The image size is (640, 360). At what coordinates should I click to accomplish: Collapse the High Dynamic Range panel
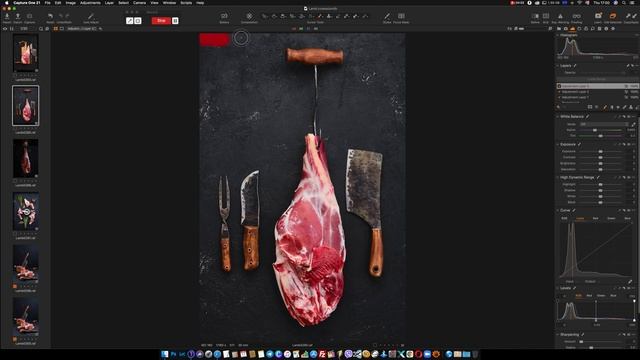pos(558,178)
